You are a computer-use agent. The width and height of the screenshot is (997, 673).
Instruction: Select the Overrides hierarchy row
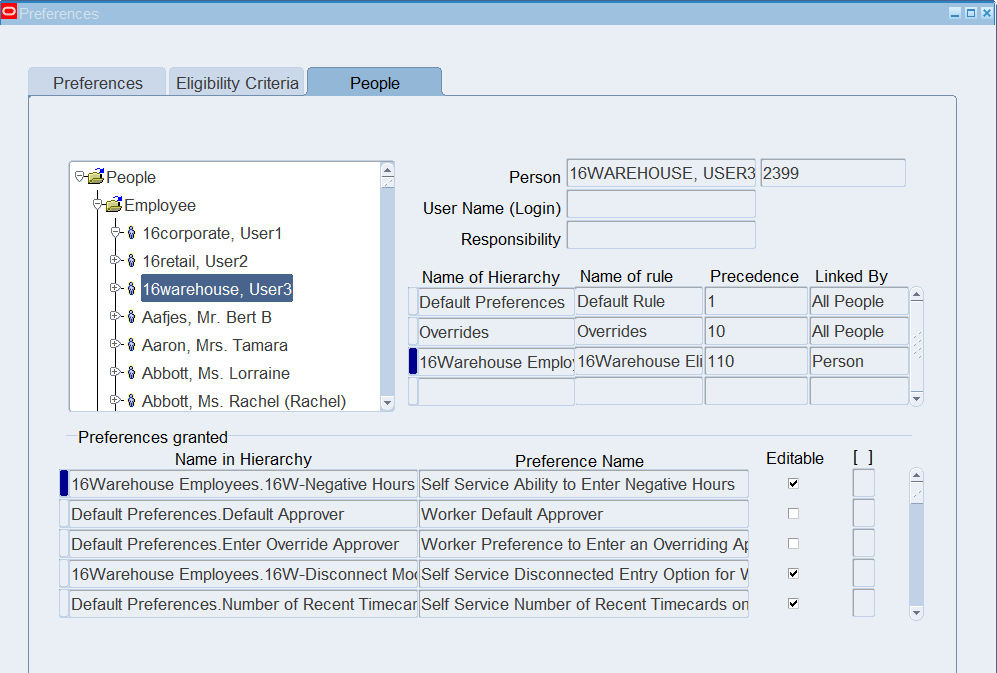(x=495, y=332)
